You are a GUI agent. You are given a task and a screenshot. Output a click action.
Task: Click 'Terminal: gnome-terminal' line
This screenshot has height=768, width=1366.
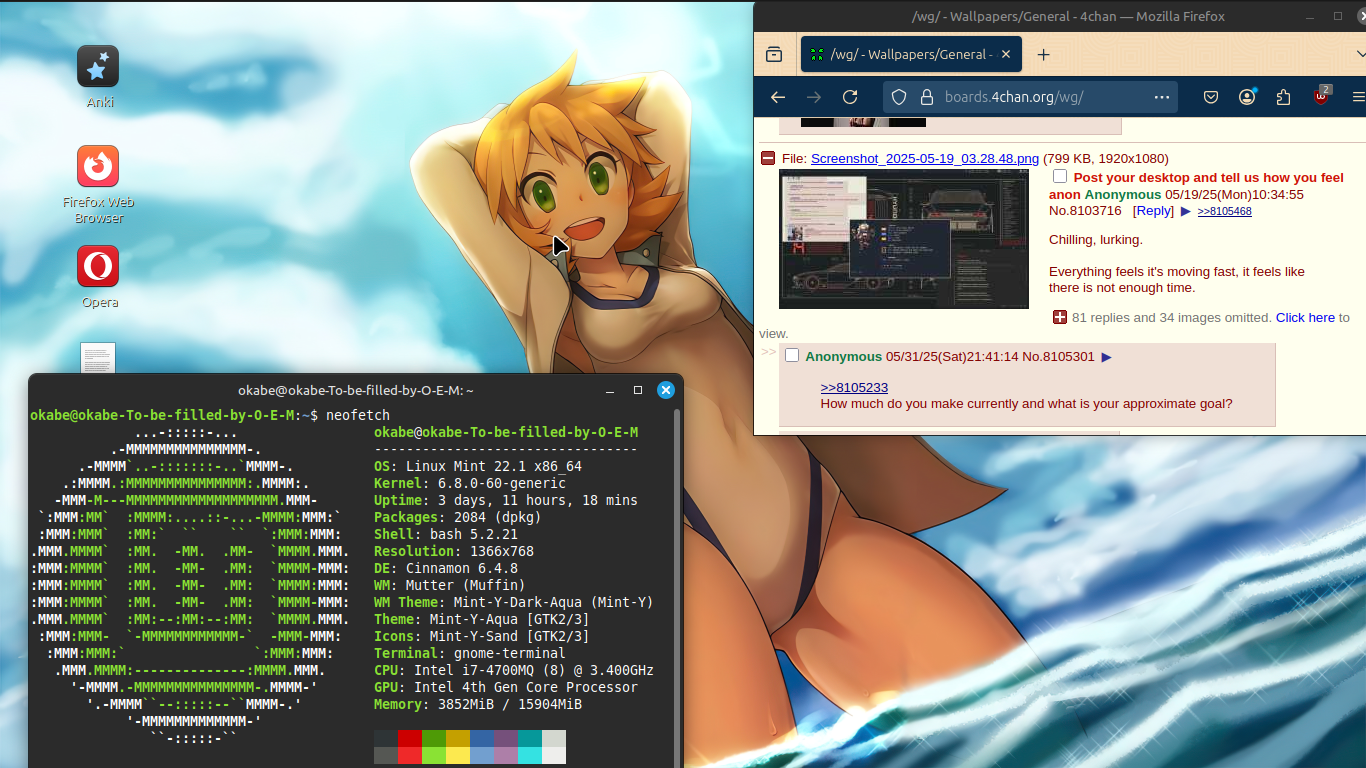pyautogui.click(x=470, y=653)
